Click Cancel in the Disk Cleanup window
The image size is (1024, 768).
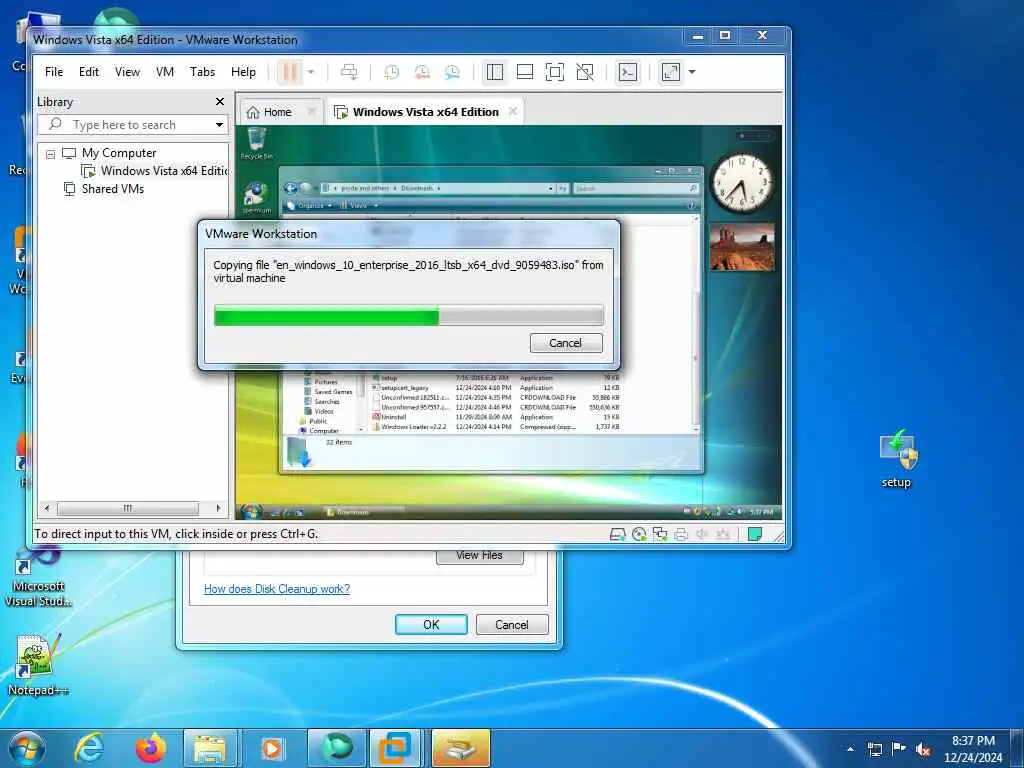512,624
